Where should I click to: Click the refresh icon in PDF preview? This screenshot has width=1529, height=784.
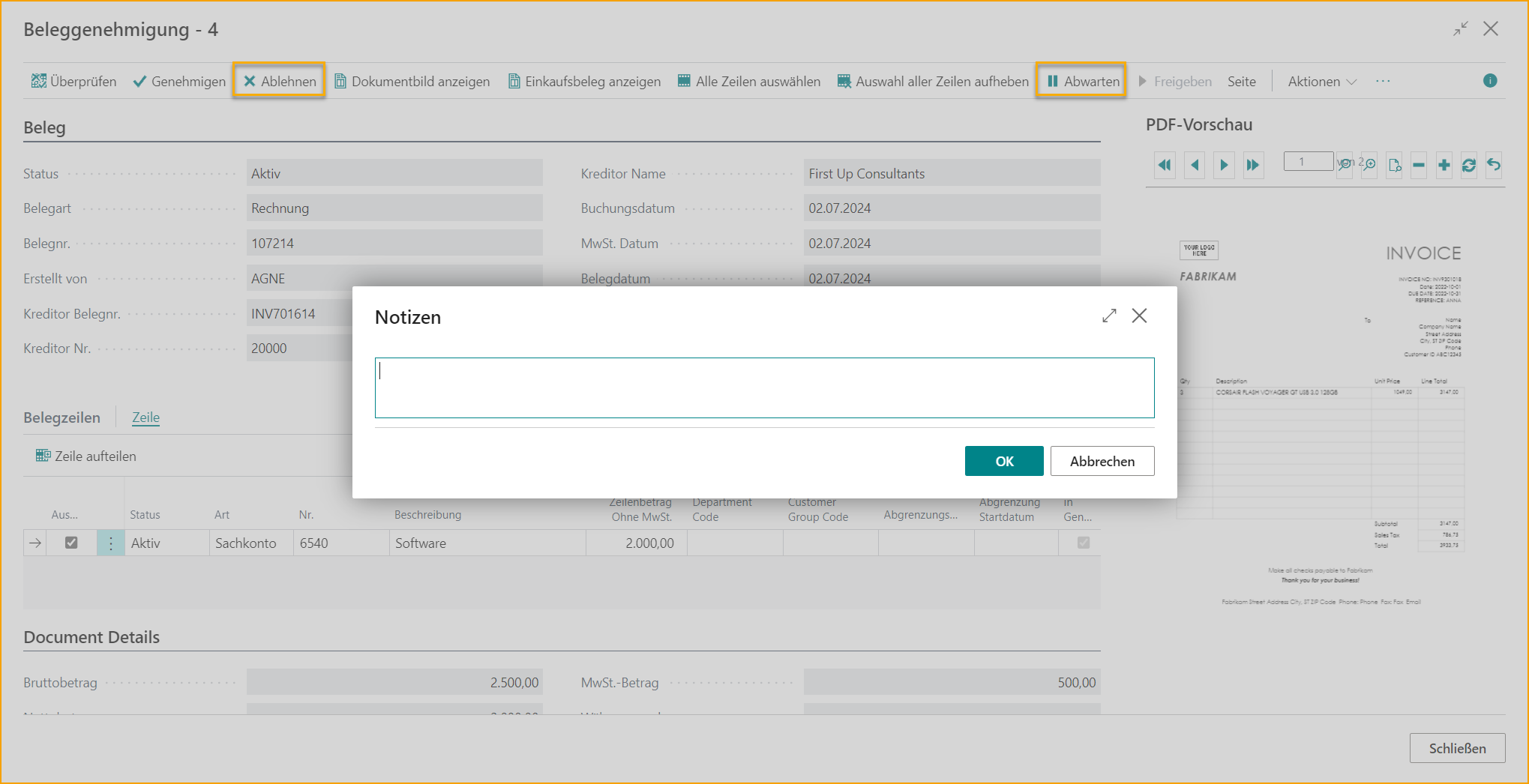click(x=1468, y=165)
